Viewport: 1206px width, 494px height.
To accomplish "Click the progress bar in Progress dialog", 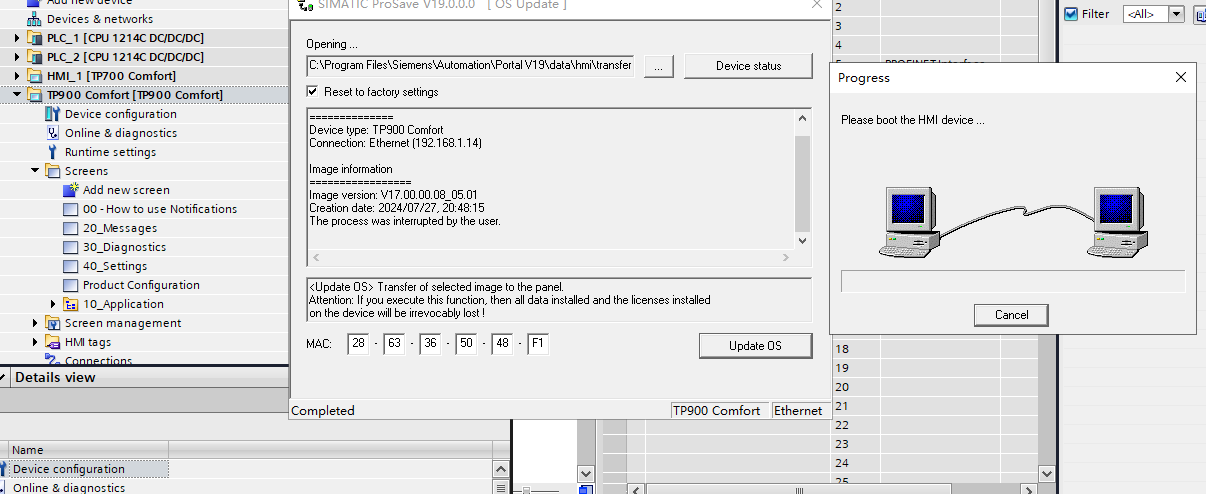I will tap(1013, 281).
